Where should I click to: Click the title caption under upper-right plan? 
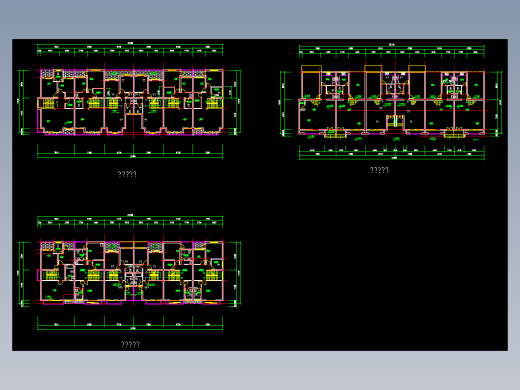coord(379,170)
